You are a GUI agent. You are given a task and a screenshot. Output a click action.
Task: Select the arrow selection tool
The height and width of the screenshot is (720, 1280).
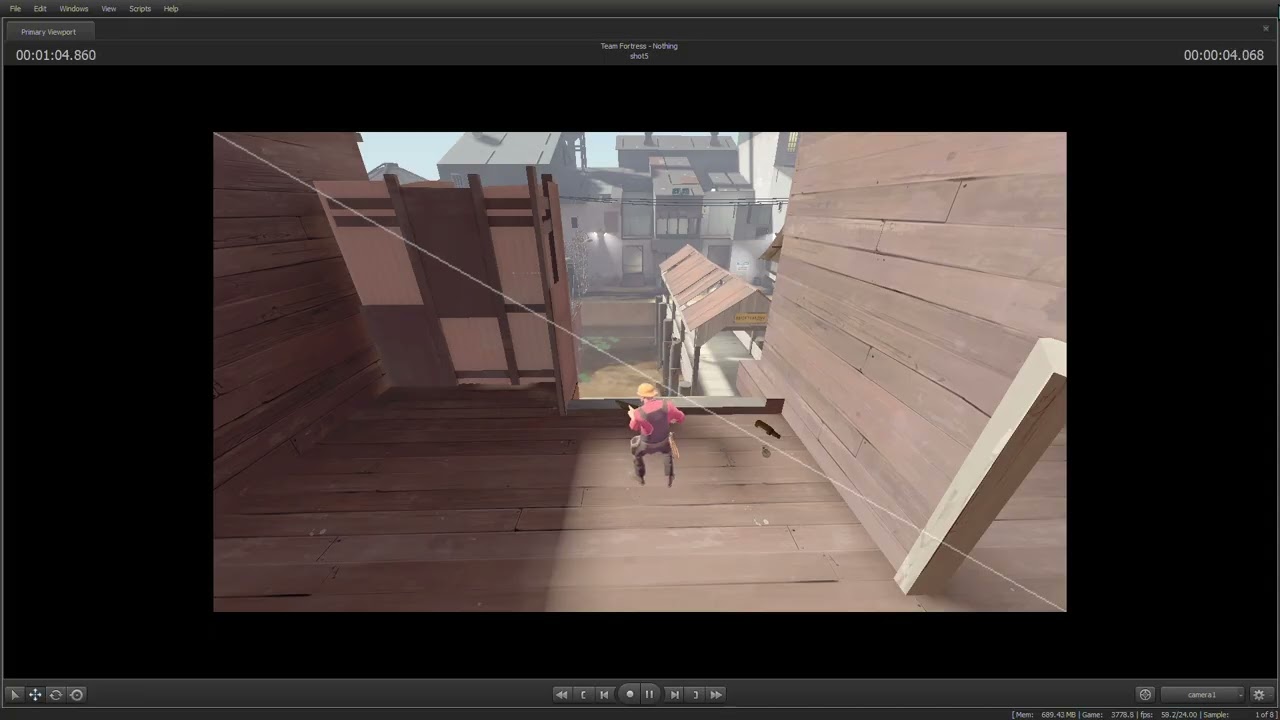[x=15, y=694]
